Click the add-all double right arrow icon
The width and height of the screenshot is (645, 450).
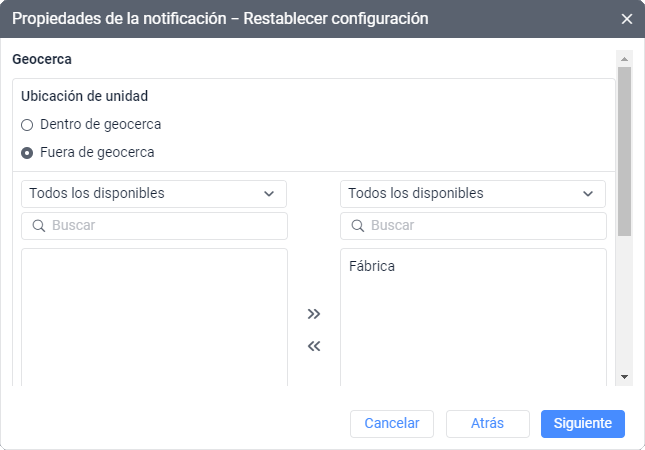314,314
